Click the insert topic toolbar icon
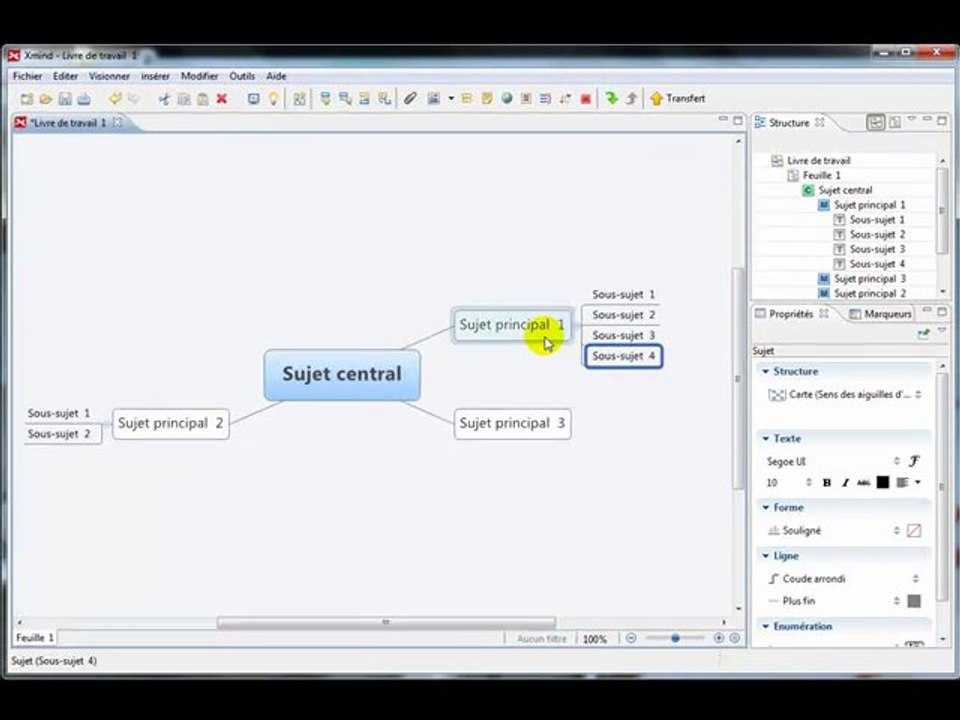Screen dimensions: 960x720 click(x=326, y=99)
